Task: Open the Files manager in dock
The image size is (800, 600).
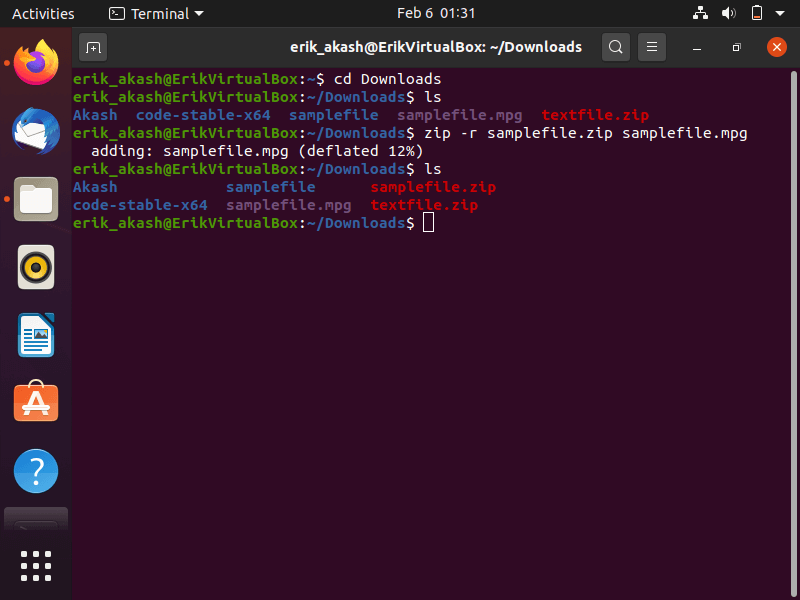Action: (36, 199)
